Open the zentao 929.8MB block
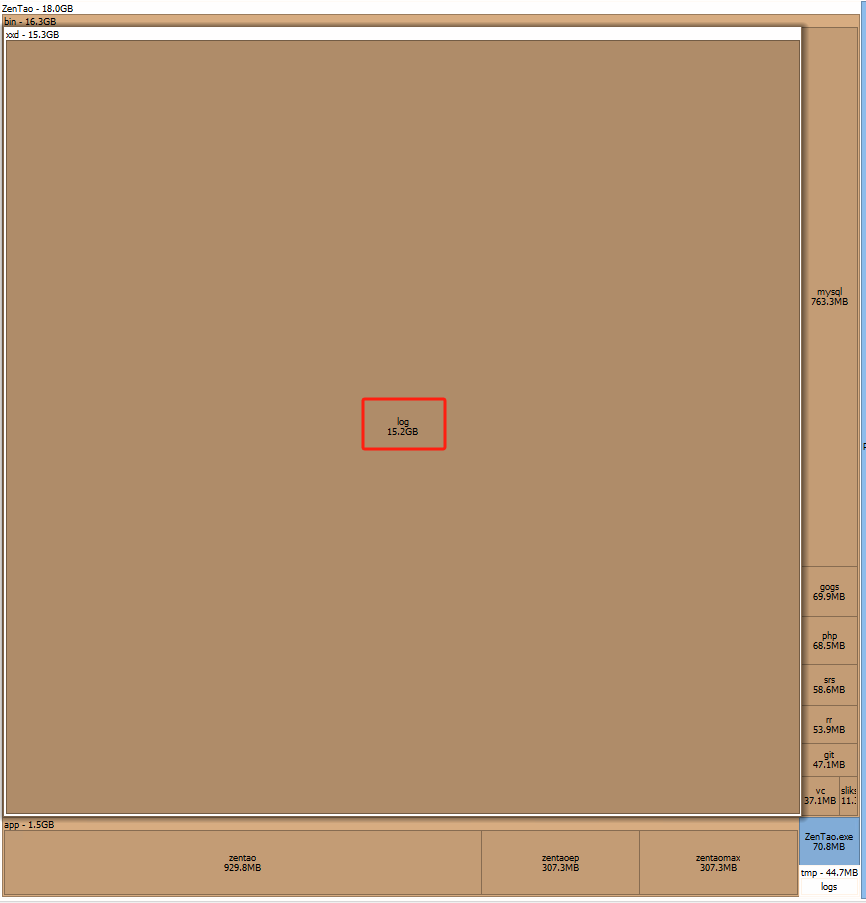The image size is (866, 903). coord(242,863)
